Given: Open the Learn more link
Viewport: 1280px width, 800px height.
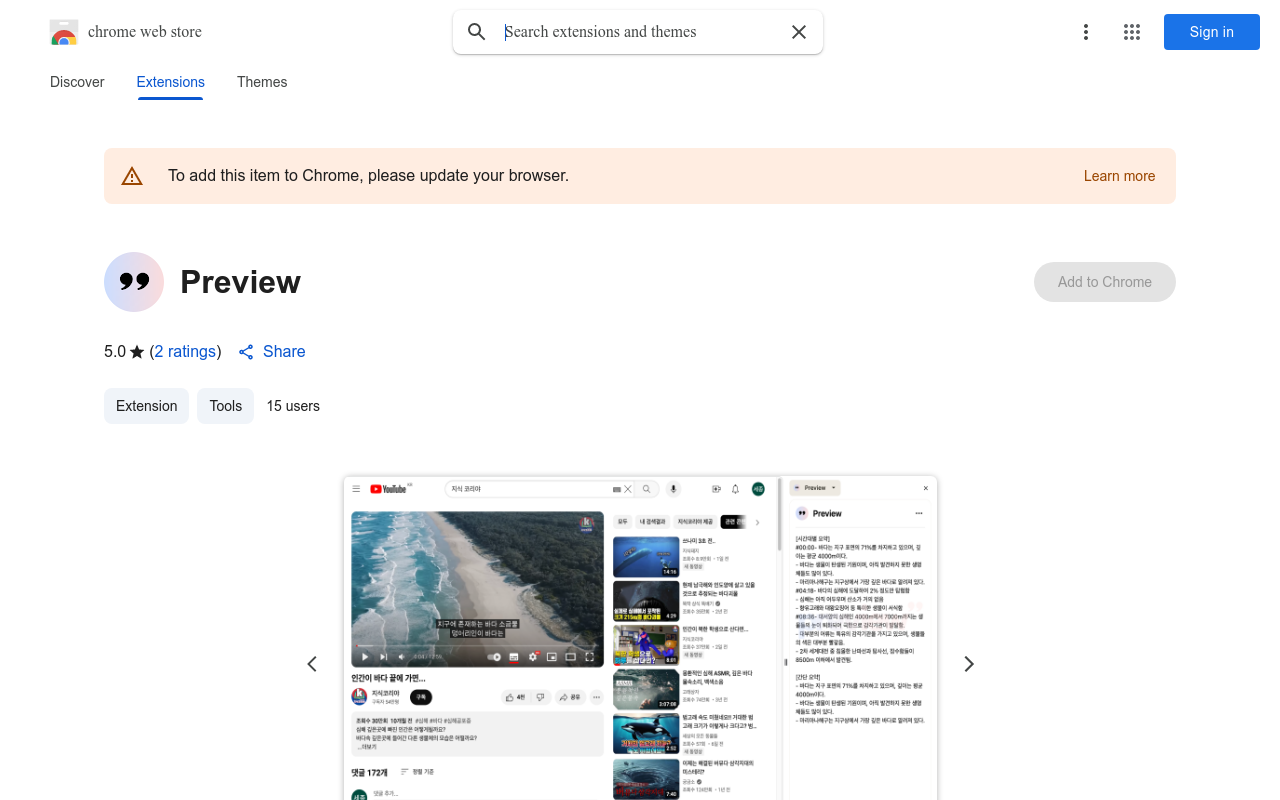Looking at the screenshot, I should 1119,176.
